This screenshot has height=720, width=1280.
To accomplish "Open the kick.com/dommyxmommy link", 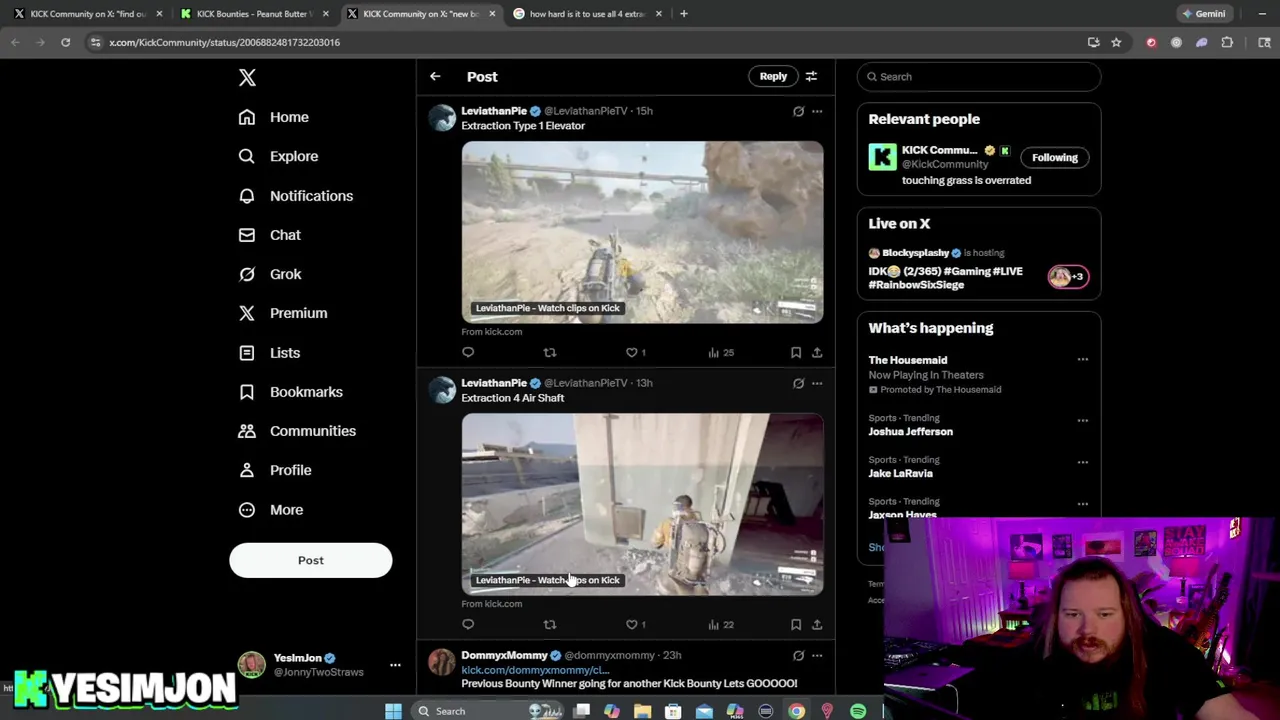I will [x=535, y=670].
